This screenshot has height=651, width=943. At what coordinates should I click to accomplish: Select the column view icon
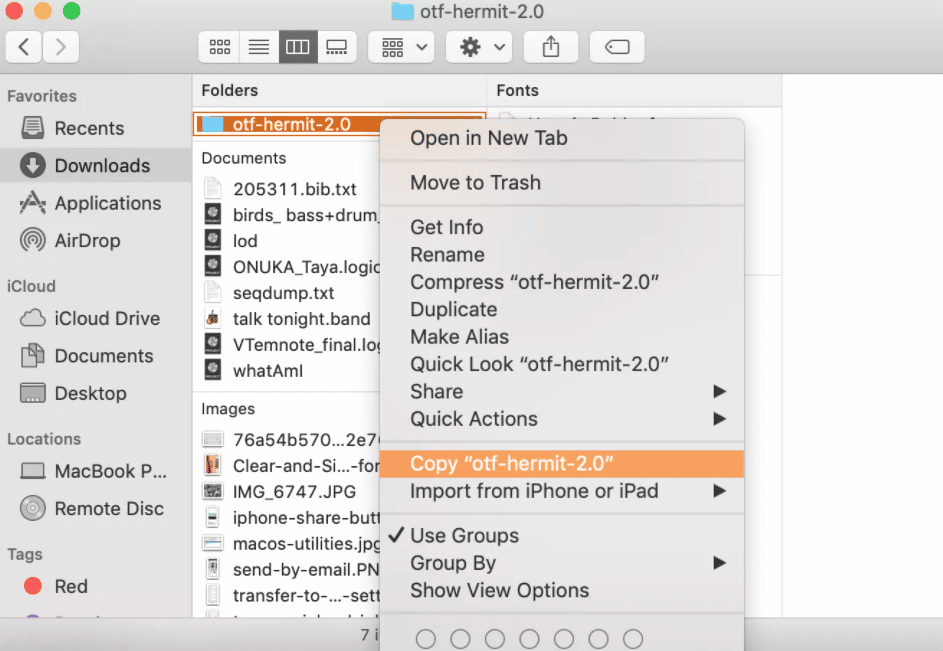tap(297, 46)
